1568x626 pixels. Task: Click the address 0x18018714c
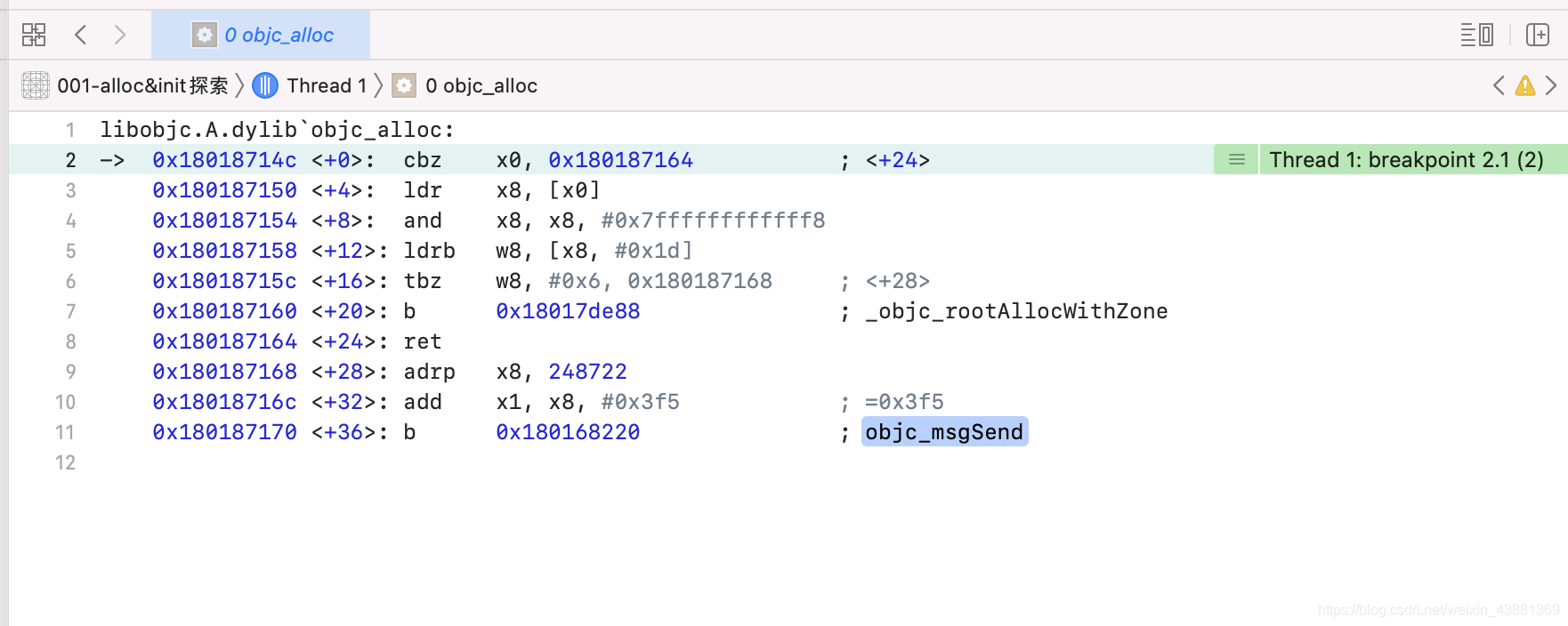click(224, 160)
